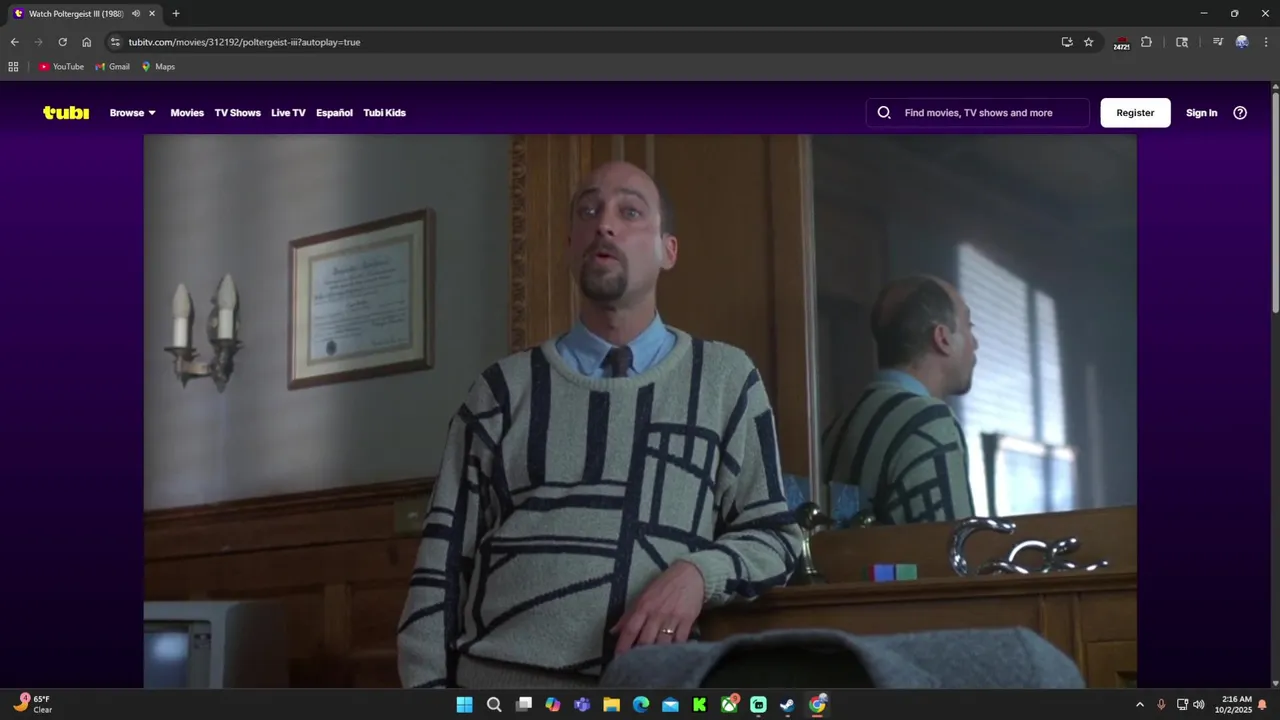Click the Sign In link
This screenshot has width=1280, height=720.
(x=1201, y=113)
